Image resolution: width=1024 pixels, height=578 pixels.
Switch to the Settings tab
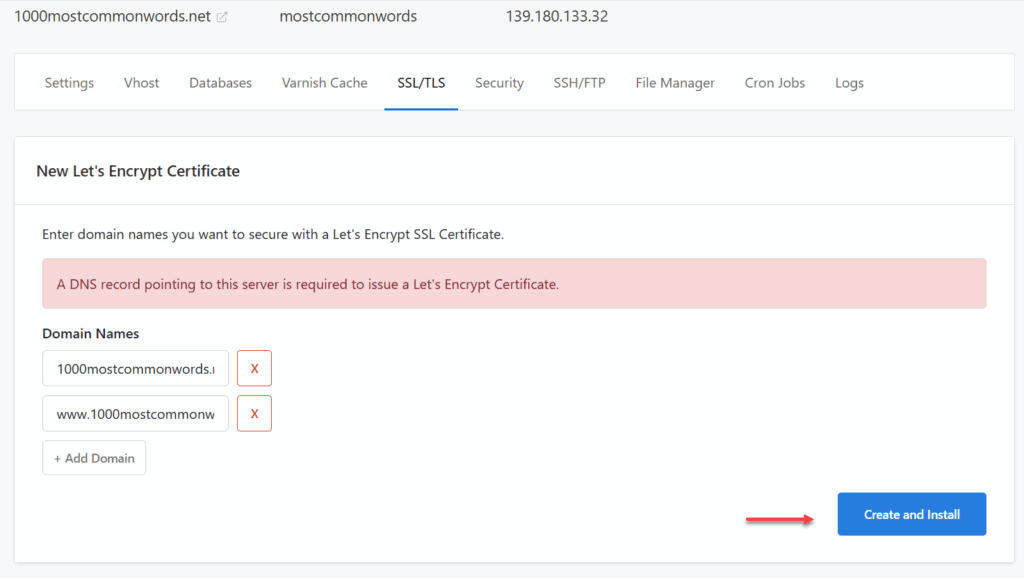pos(68,83)
